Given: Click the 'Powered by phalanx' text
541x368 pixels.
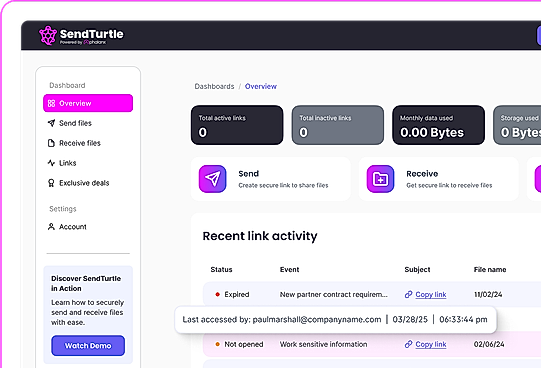Looking at the screenshot, I should (x=83, y=42).
